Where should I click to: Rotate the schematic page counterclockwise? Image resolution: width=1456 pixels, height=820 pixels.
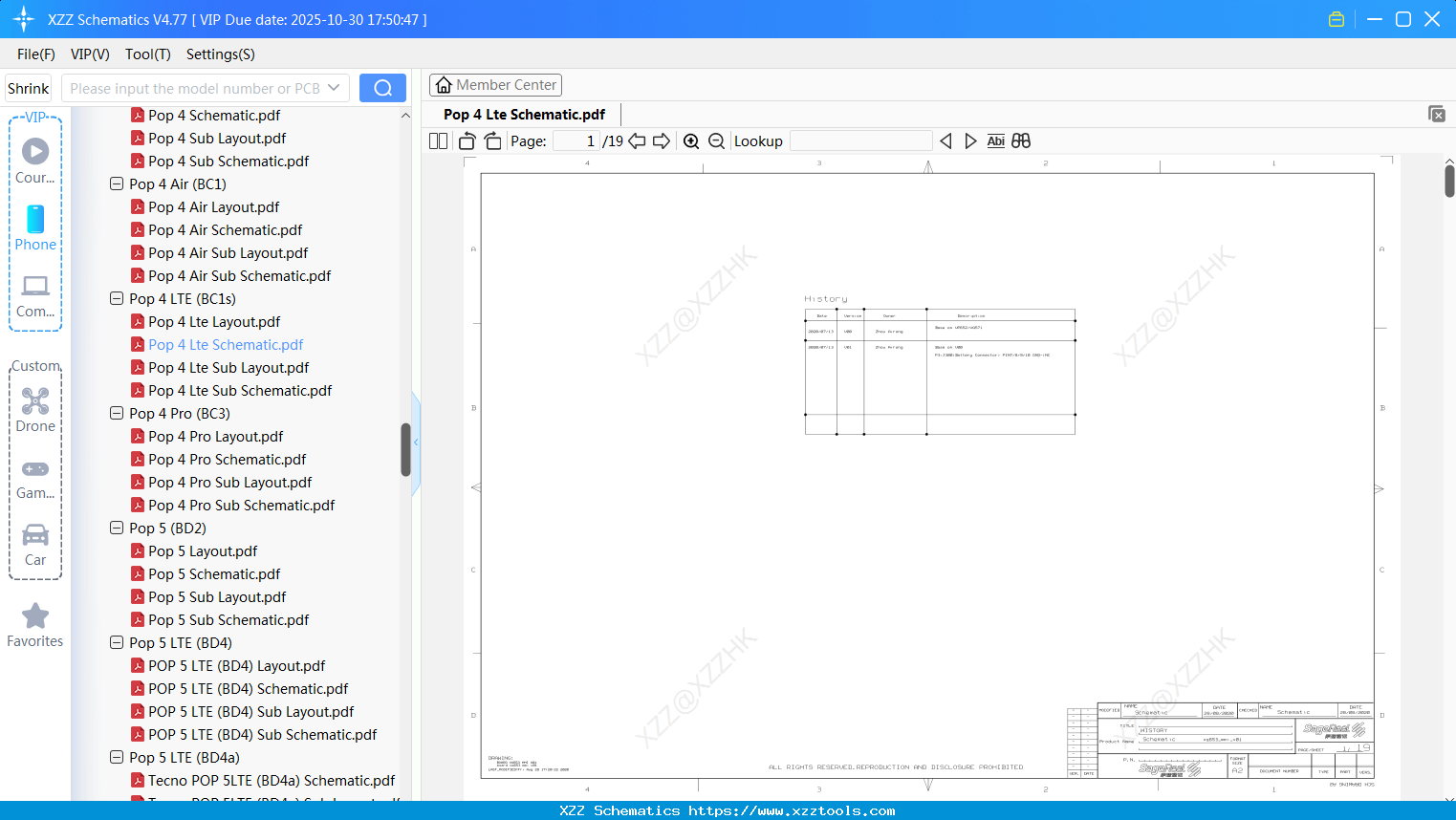coord(466,140)
